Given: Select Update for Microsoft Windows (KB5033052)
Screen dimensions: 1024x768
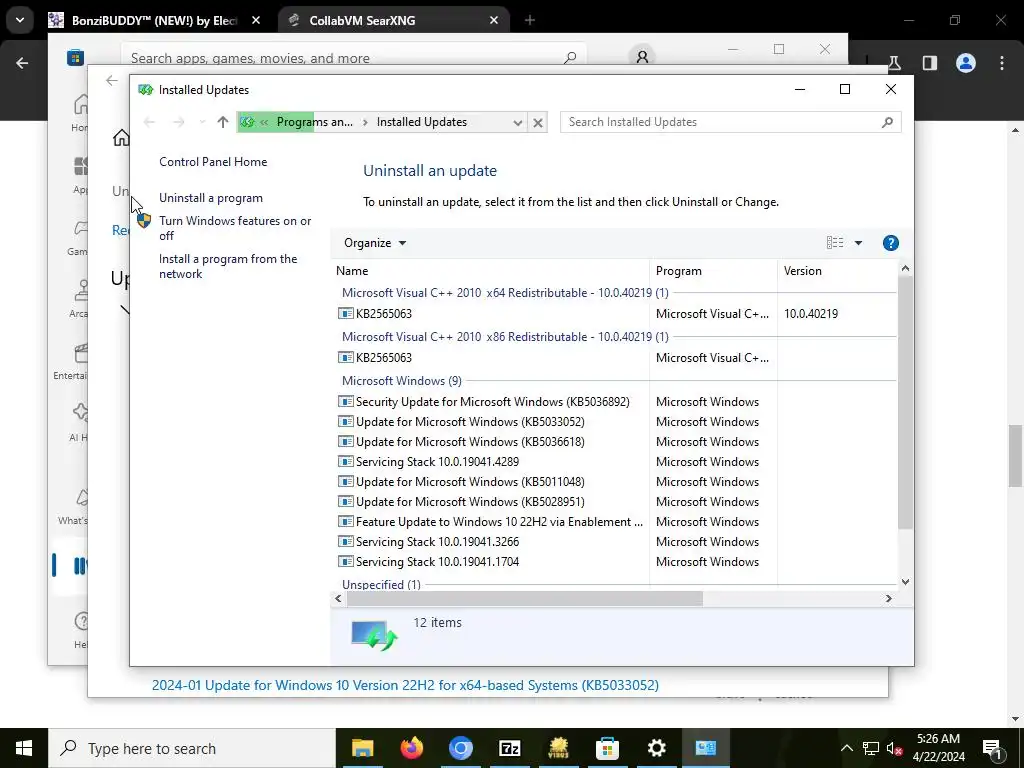Looking at the screenshot, I should 614,422.
